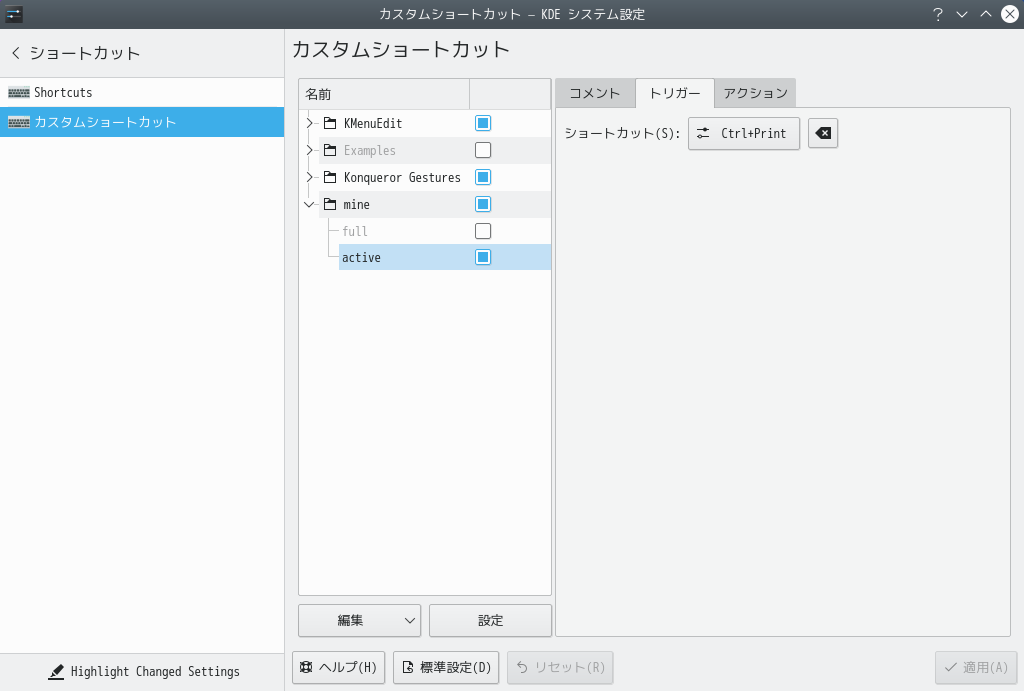Enable the Examples group checkbox

click(x=483, y=150)
